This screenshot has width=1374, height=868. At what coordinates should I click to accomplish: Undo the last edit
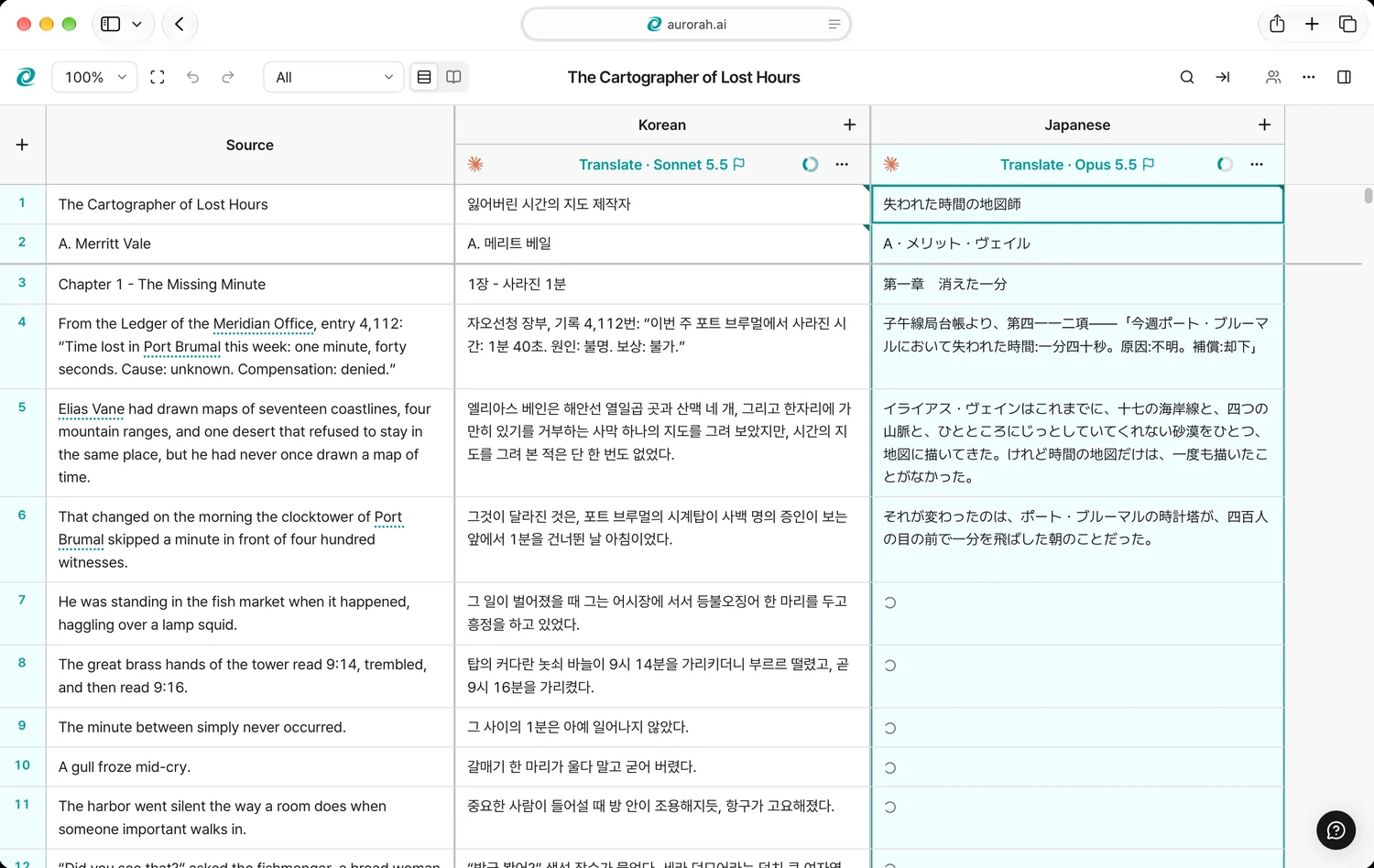click(x=192, y=78)
